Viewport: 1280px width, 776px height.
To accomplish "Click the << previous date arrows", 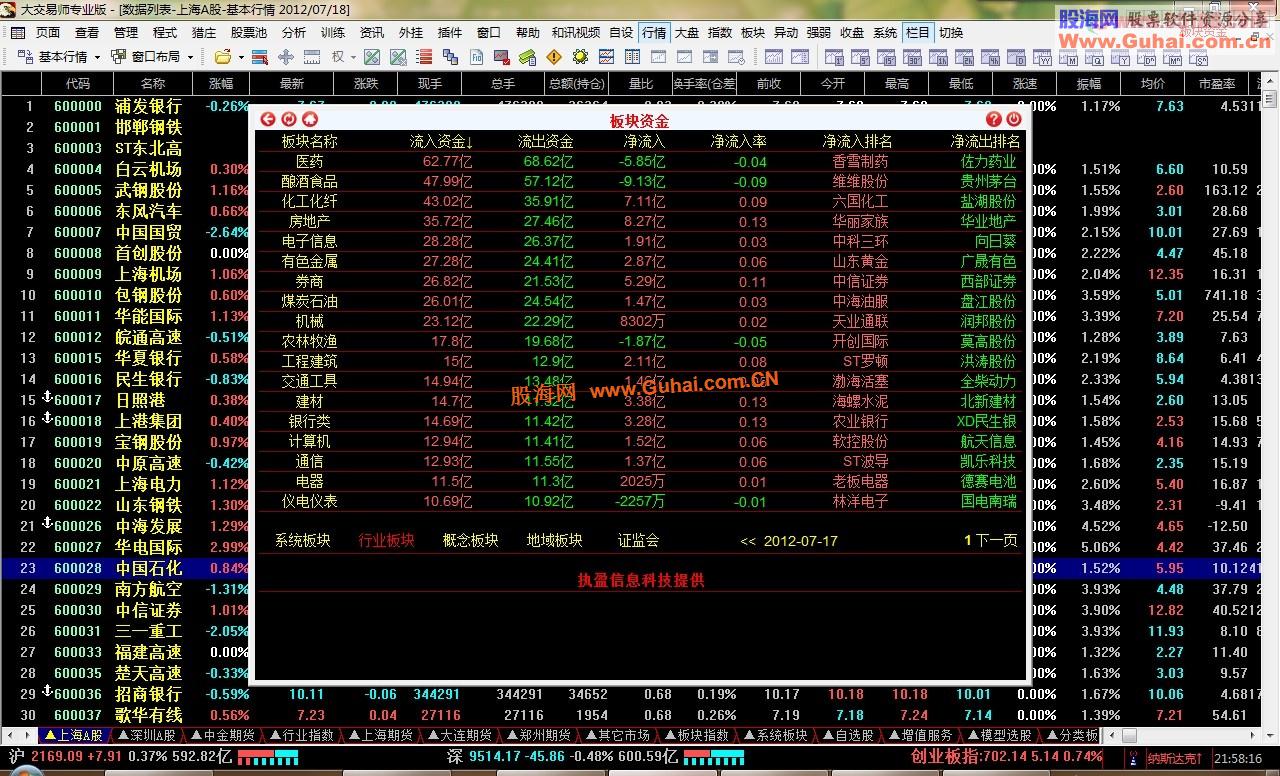I will (748, 541).
